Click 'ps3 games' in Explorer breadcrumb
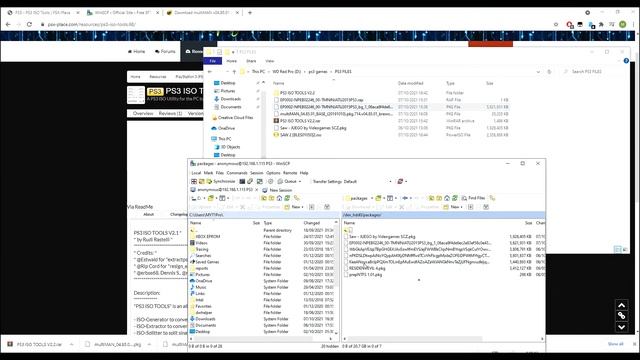 [x=318, y=71]
